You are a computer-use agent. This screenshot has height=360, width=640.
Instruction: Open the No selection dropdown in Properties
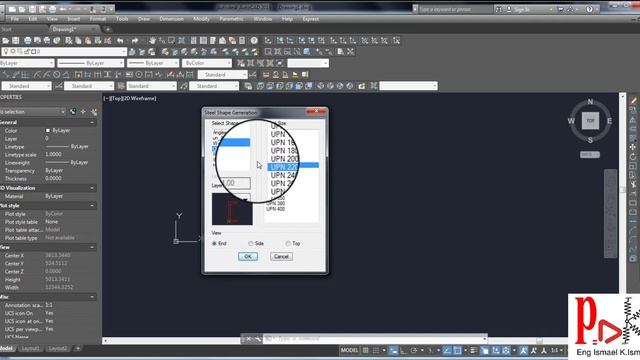(x=33, y=112)
